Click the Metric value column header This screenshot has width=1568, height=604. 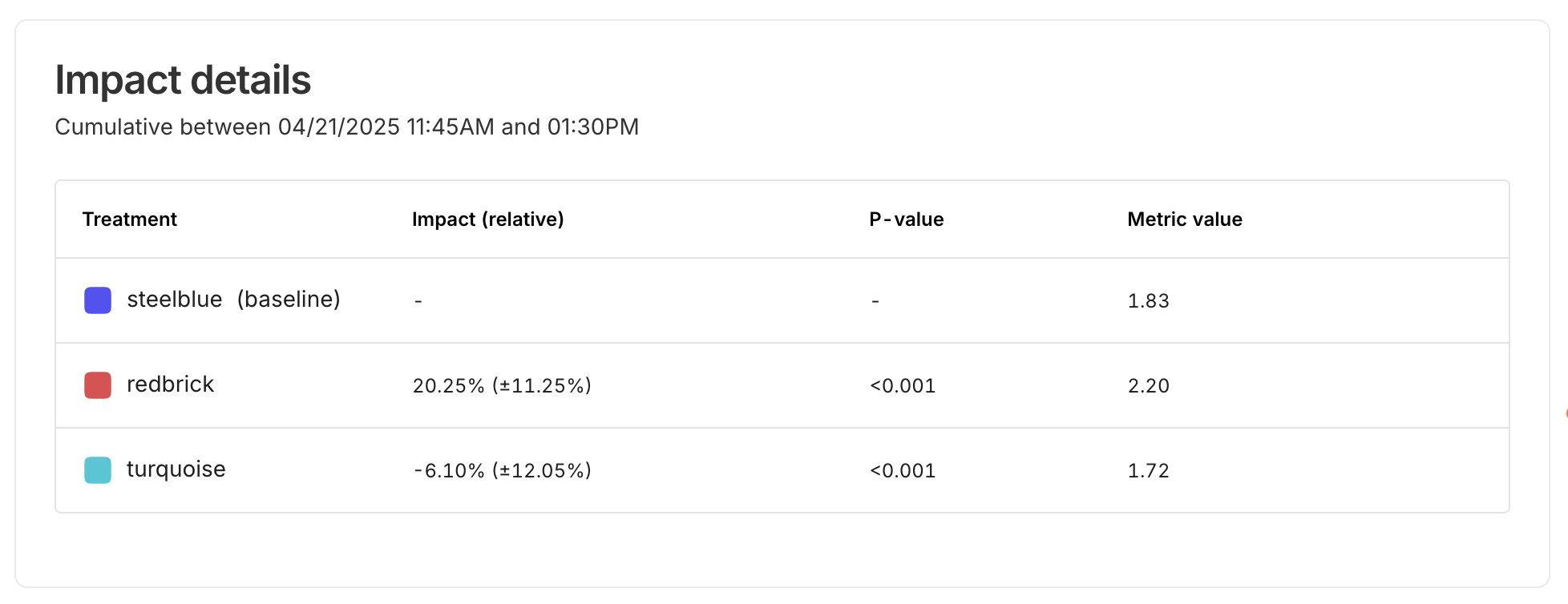click(1184, 219)
